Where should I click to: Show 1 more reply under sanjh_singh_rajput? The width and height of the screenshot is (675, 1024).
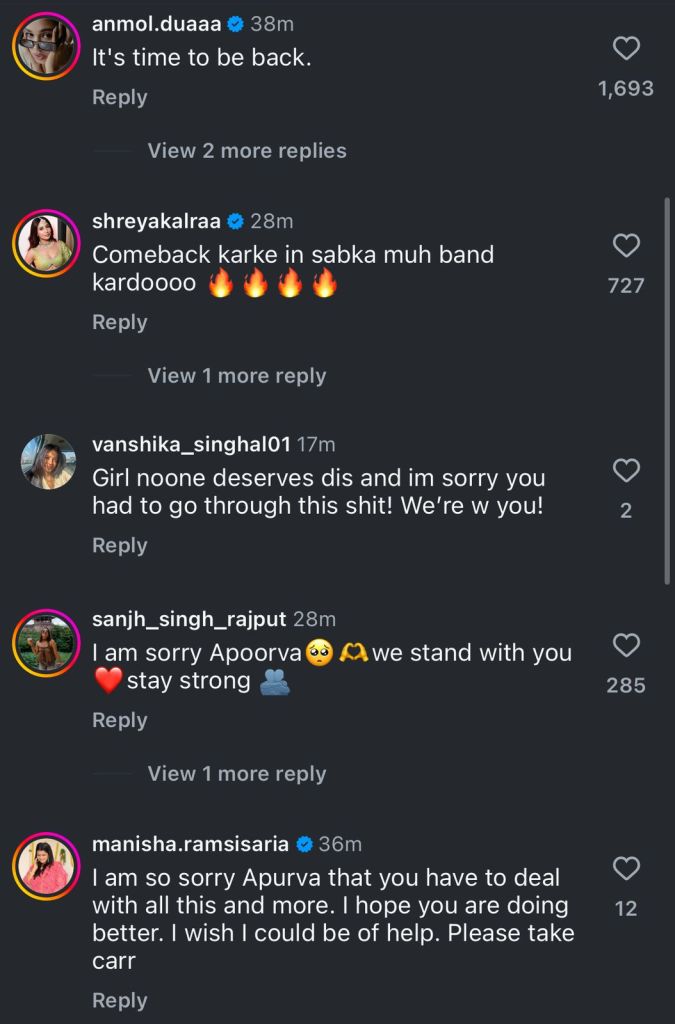point(237,774)
